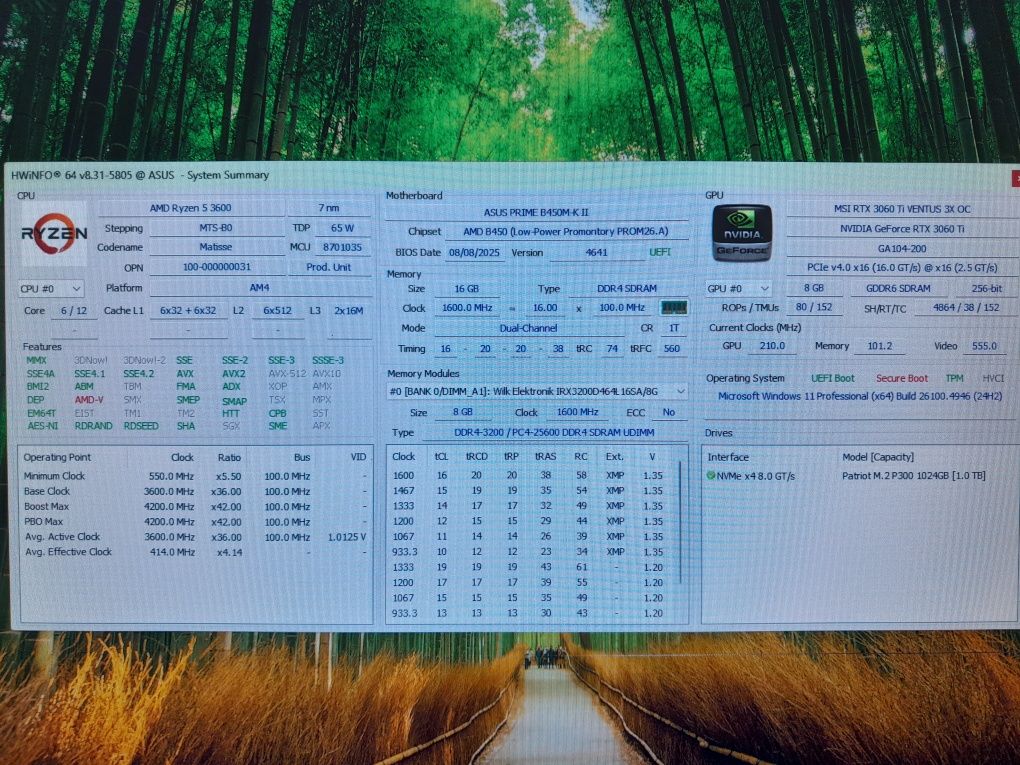The height and width of the screenshot is (765, 1020).
Task: Click the memory module icon beside 100.0 MHz
Action: point(673,307)
